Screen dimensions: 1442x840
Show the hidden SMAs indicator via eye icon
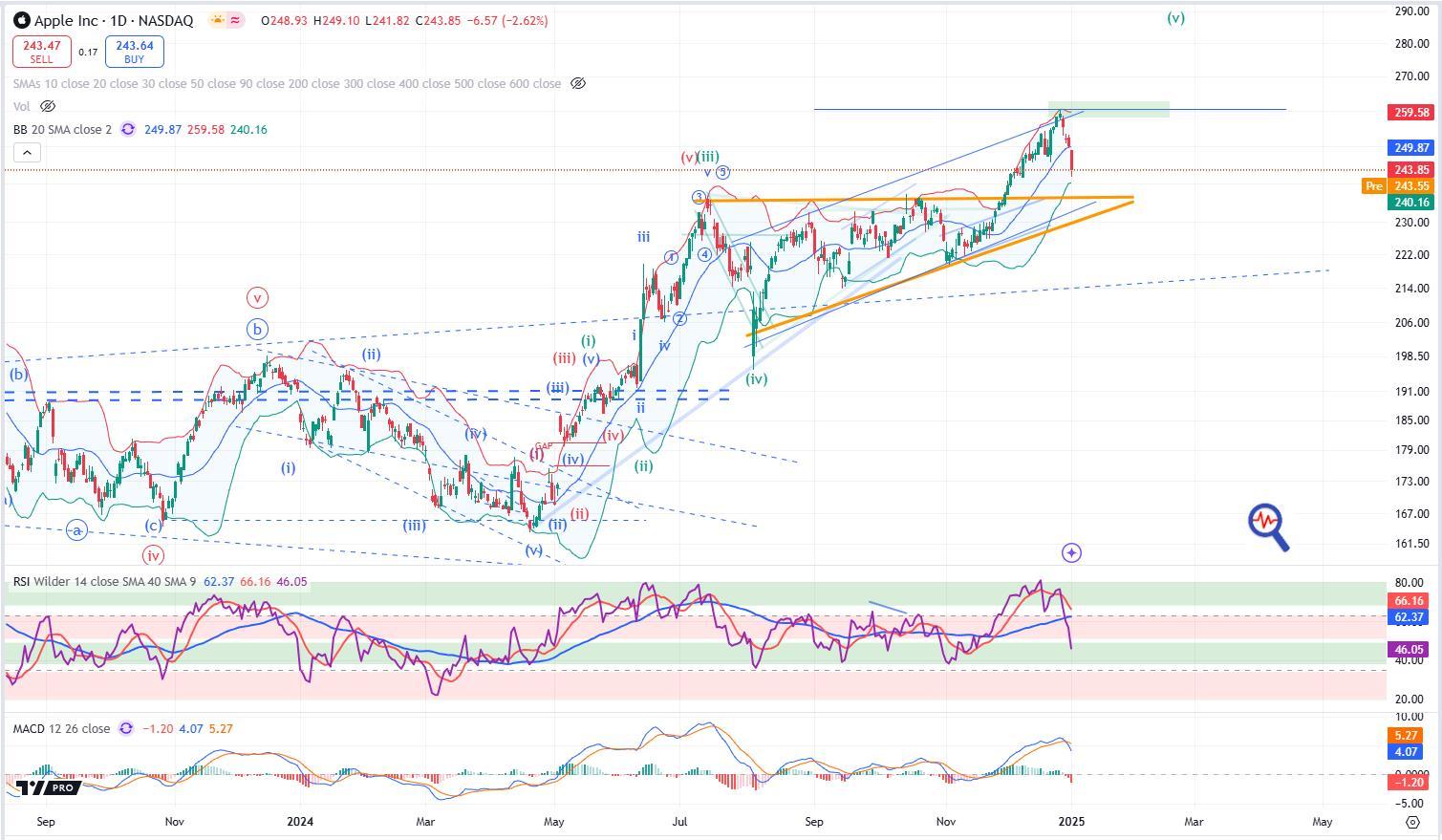point(578,84)
